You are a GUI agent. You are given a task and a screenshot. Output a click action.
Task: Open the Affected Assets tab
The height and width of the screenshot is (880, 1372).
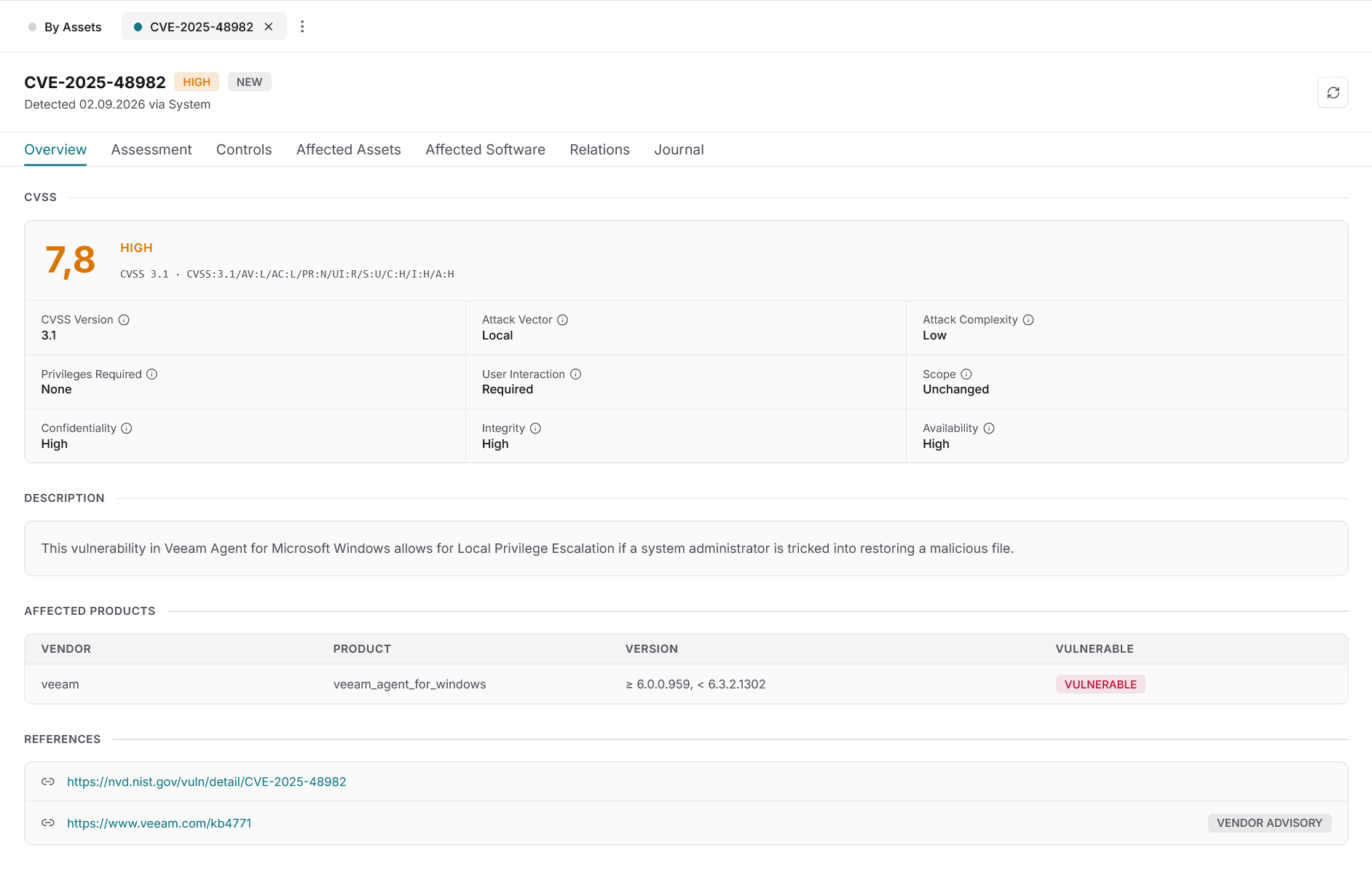coord(349,149)
